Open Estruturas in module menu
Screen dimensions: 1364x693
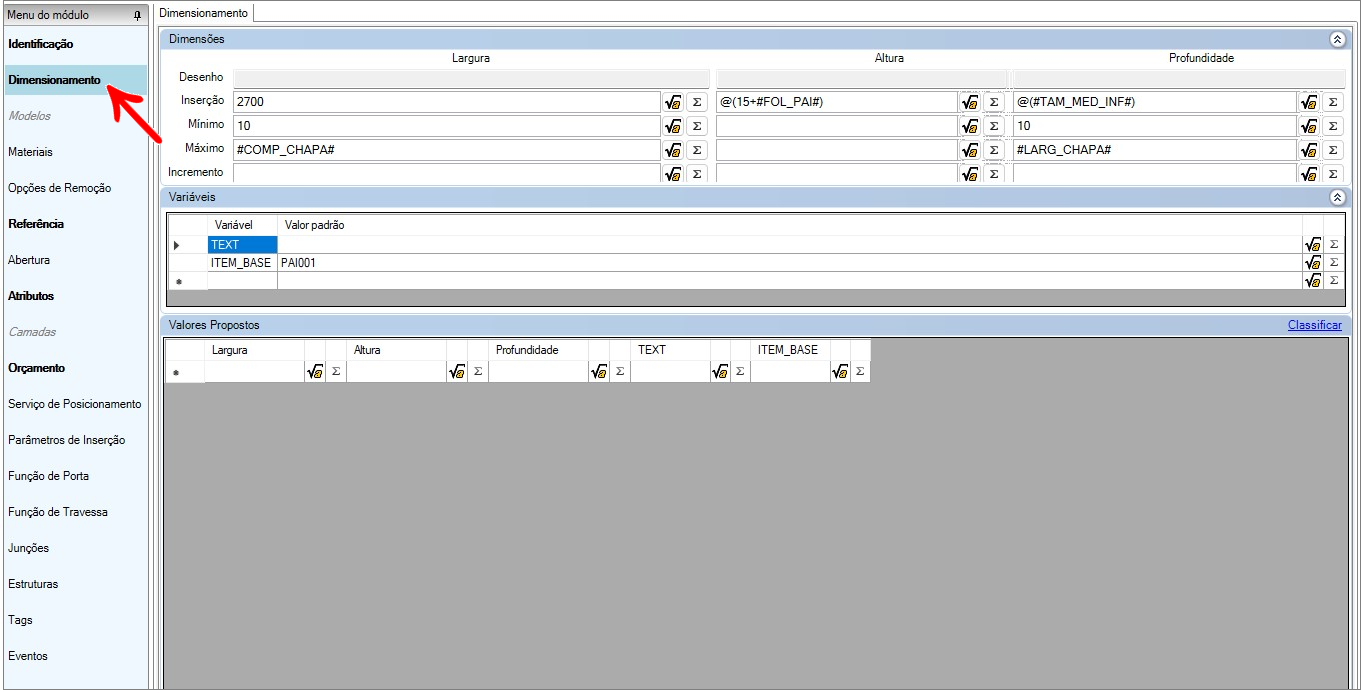(x=33, y=584)
